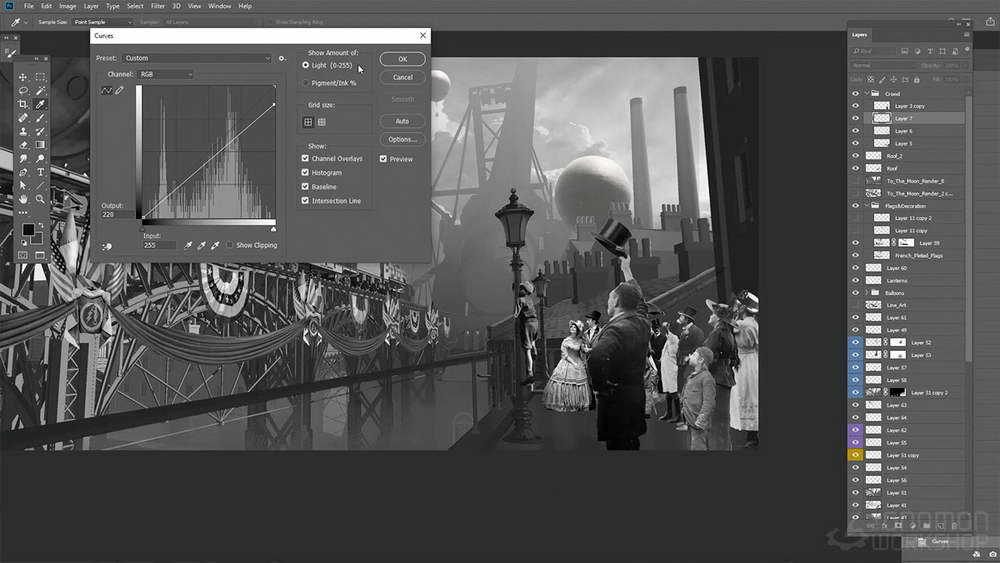The height and width of the screenshot is (563, 1000).
Task: Select the Path Selection tool
Action: (23, 186)
